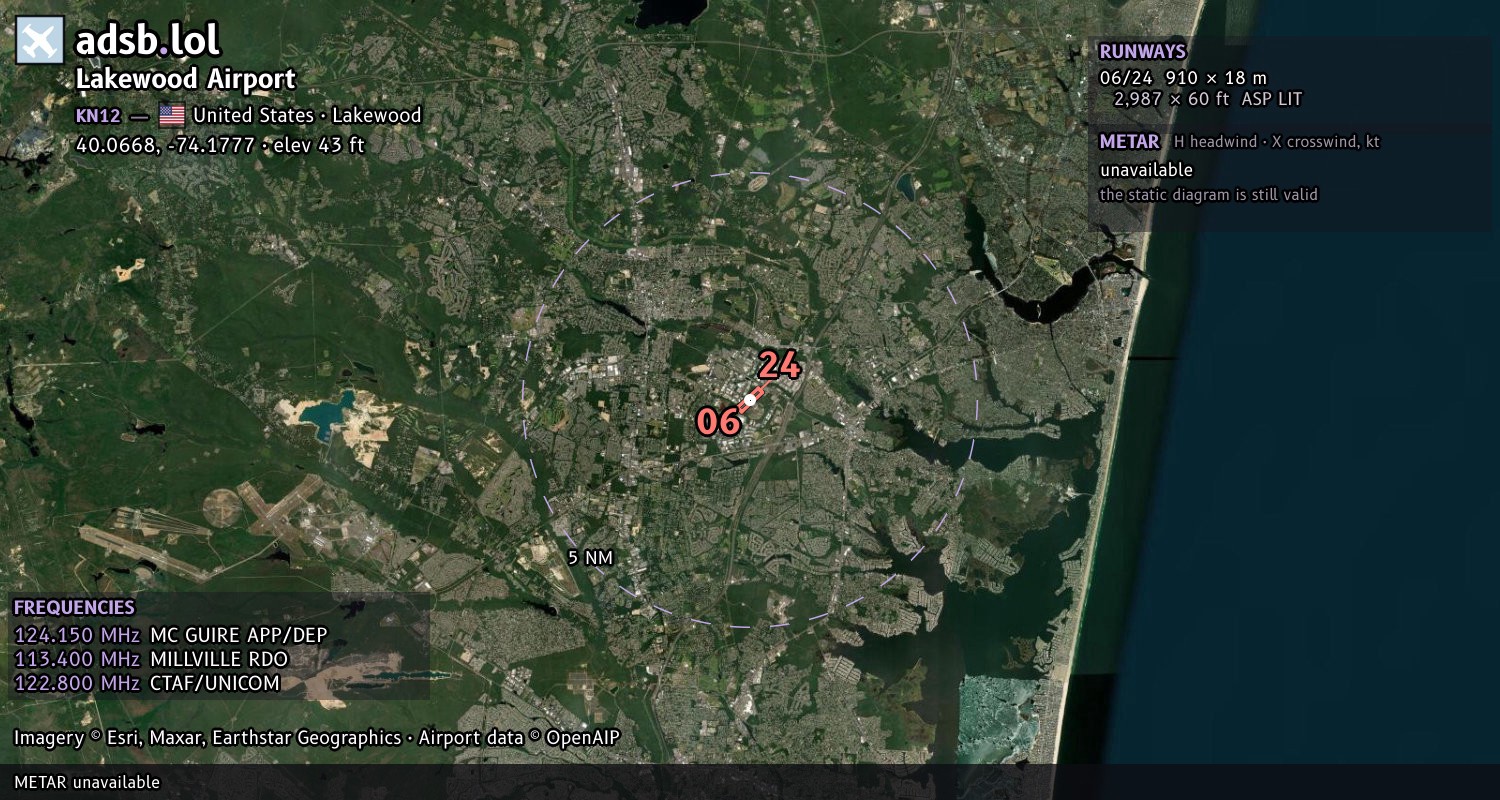Click the adsb.lol airplane logo icon
The image size is (1500, 800).
[x=40, y=40]
